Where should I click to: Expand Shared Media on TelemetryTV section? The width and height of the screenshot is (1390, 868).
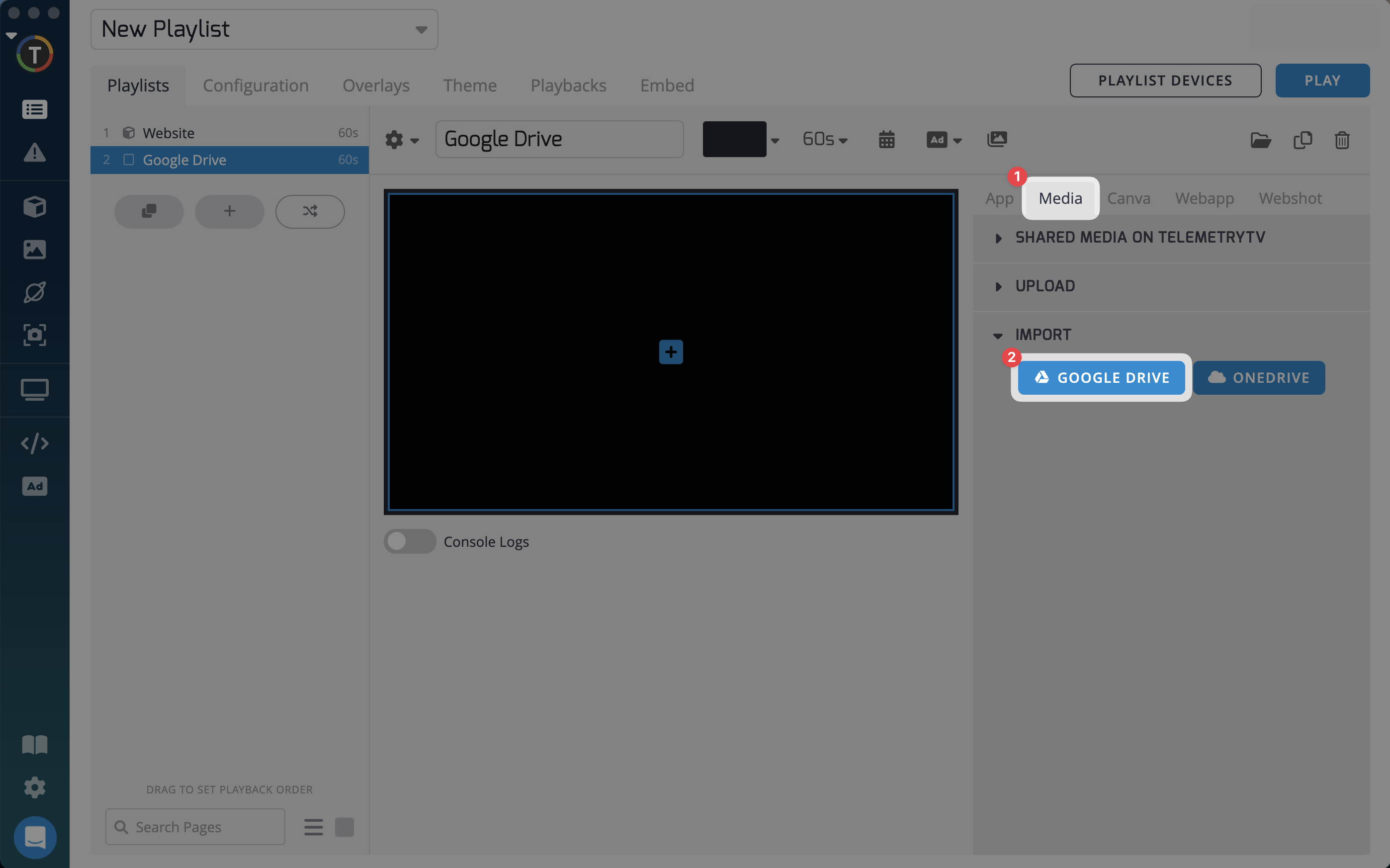pyautogui.click(x=1139, y=238)
